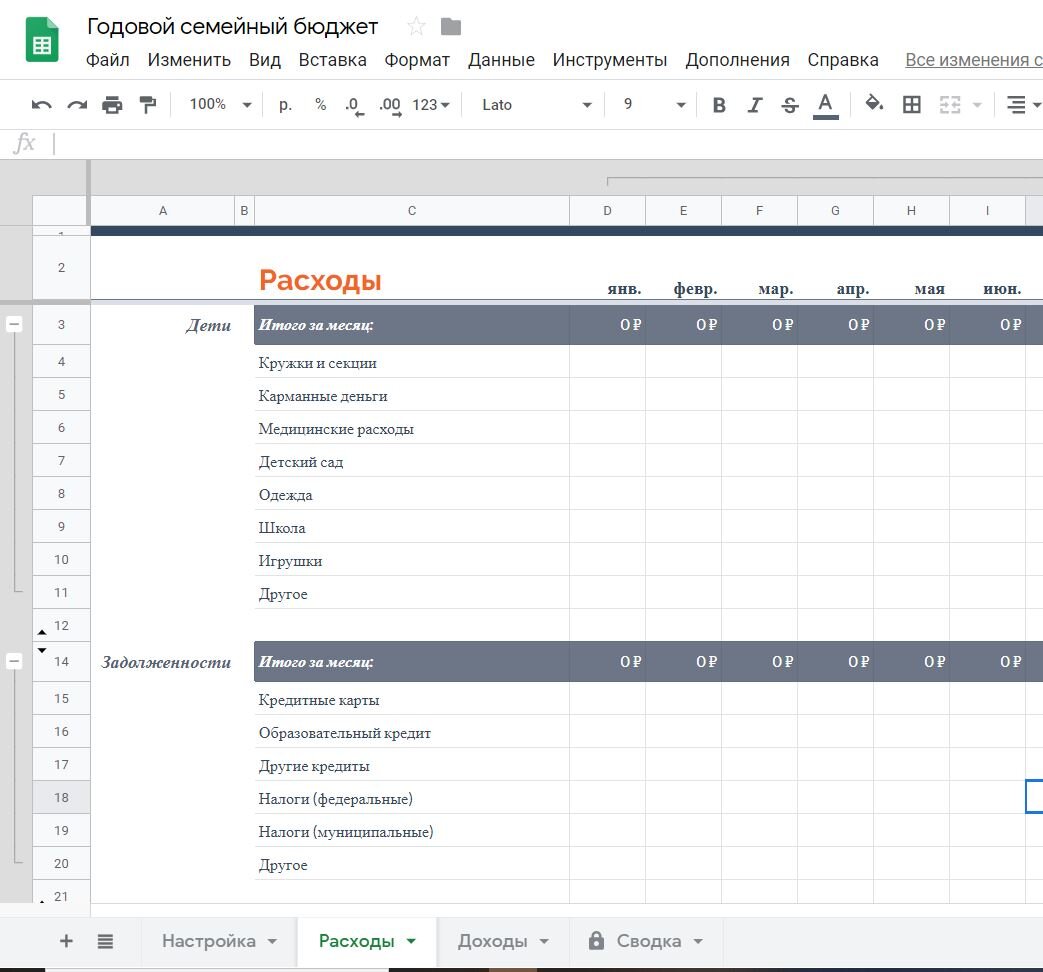The width and height of the screenshot is (1043, 972).
Task: Open the Справка menu
Action: [843, 60]
